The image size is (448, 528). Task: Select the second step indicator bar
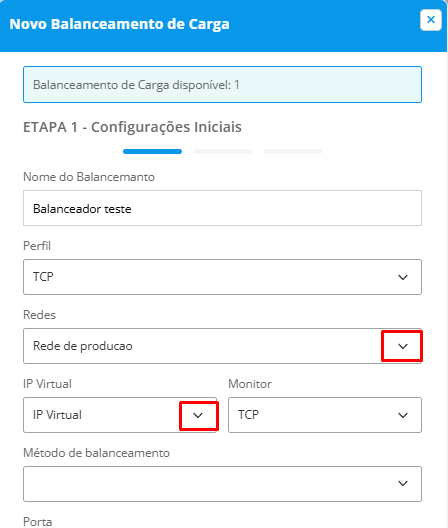[222, 152]
